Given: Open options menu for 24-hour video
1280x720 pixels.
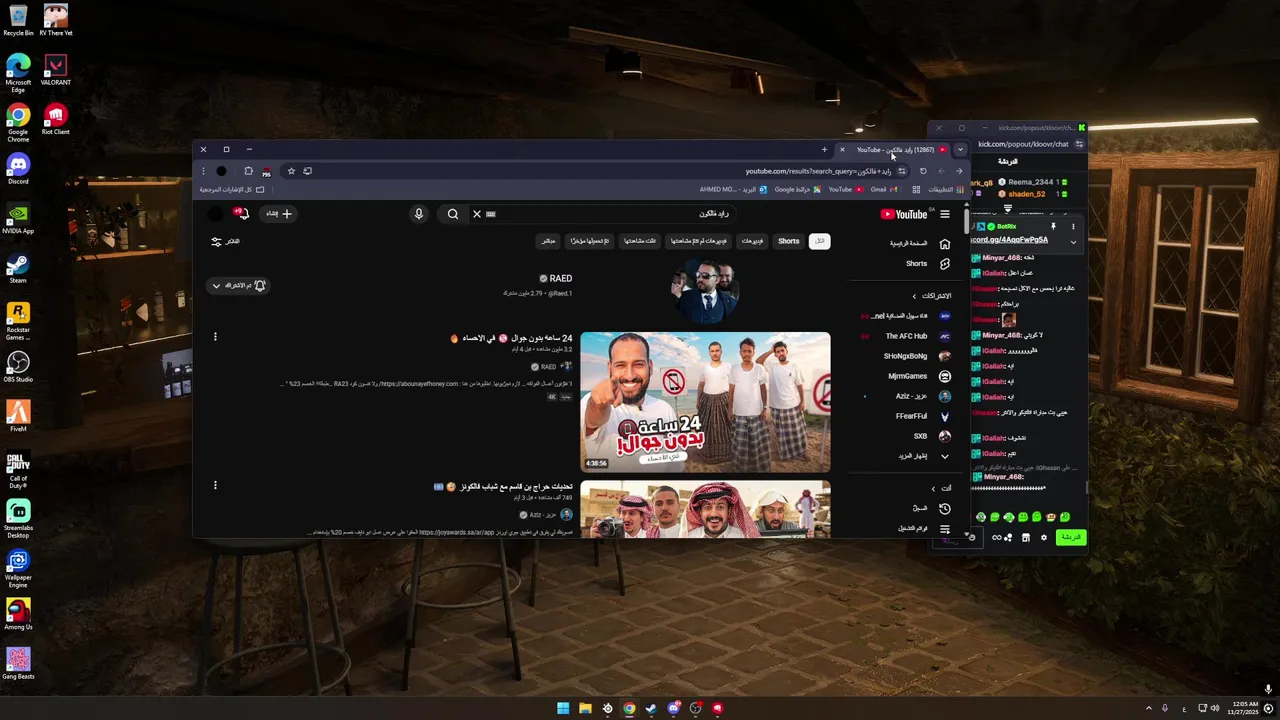Looking at the screenshot, I should [x=215, y=337].
